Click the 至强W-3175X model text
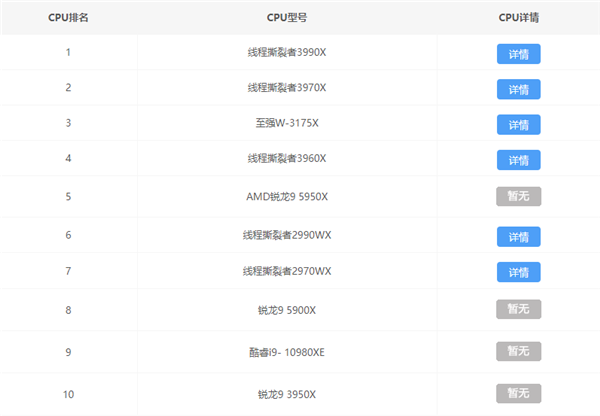Image resolution: width=600 pixels, height=416 pixels. tap(287, 124)
